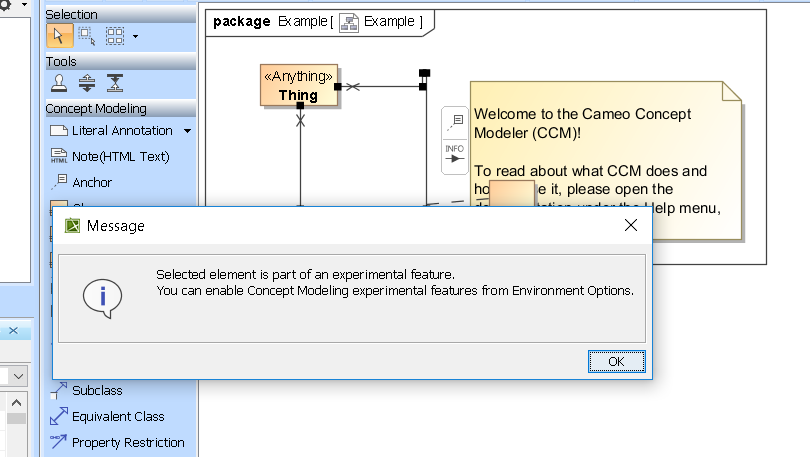Click the anchor smart manipulator beside the note
810x457 pixels.
455,123
